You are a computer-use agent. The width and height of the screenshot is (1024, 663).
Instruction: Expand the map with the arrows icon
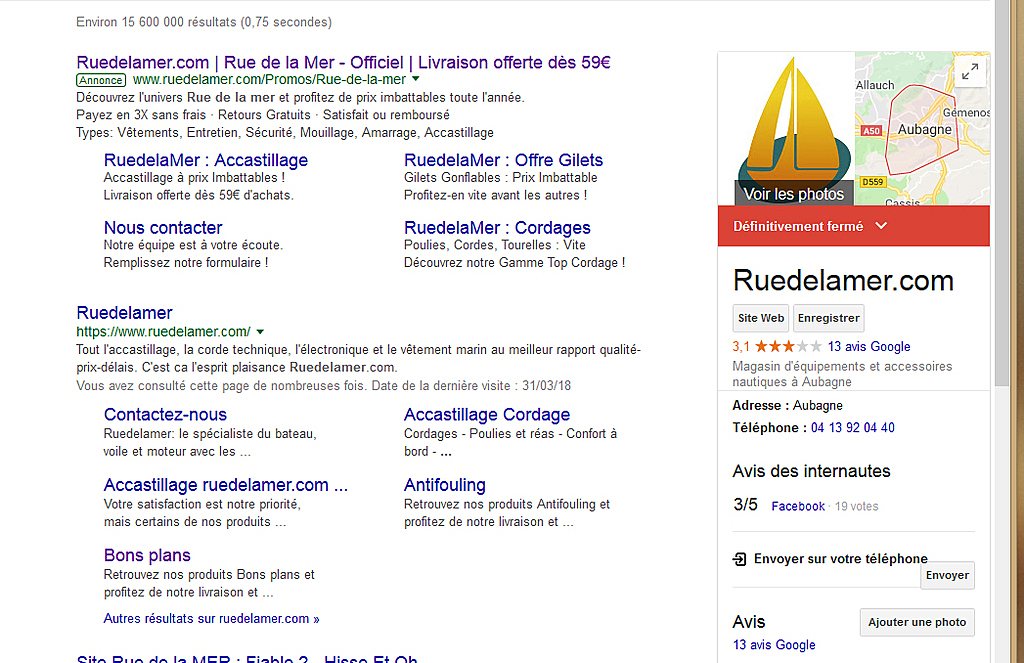pyautogui.click(x=970, y=71)
